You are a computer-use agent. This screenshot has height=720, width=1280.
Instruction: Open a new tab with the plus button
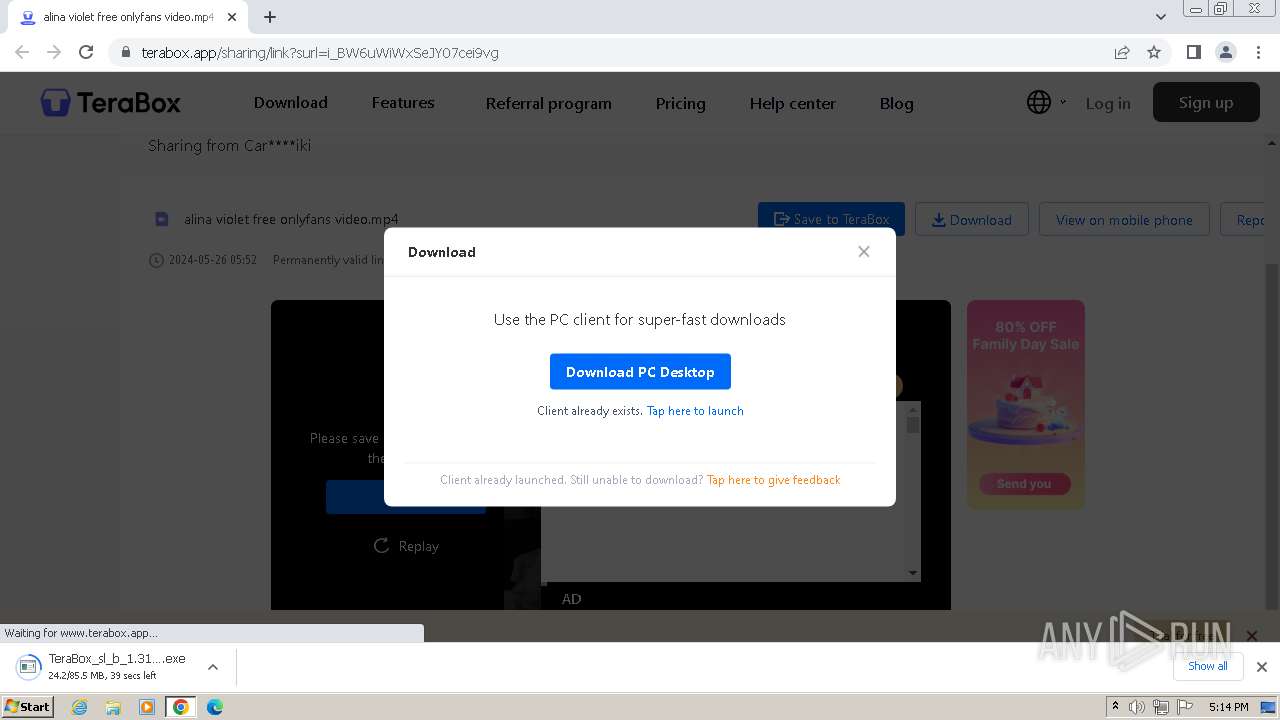(x=270, y=17)
